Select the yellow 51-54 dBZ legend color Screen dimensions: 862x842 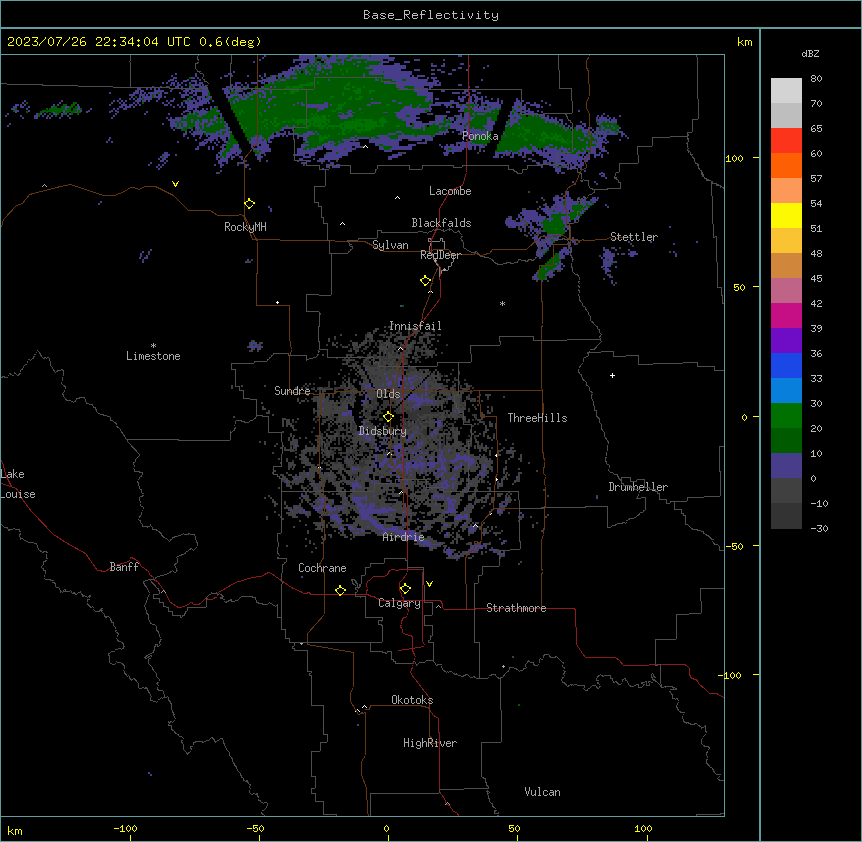(x=786, y=216)
